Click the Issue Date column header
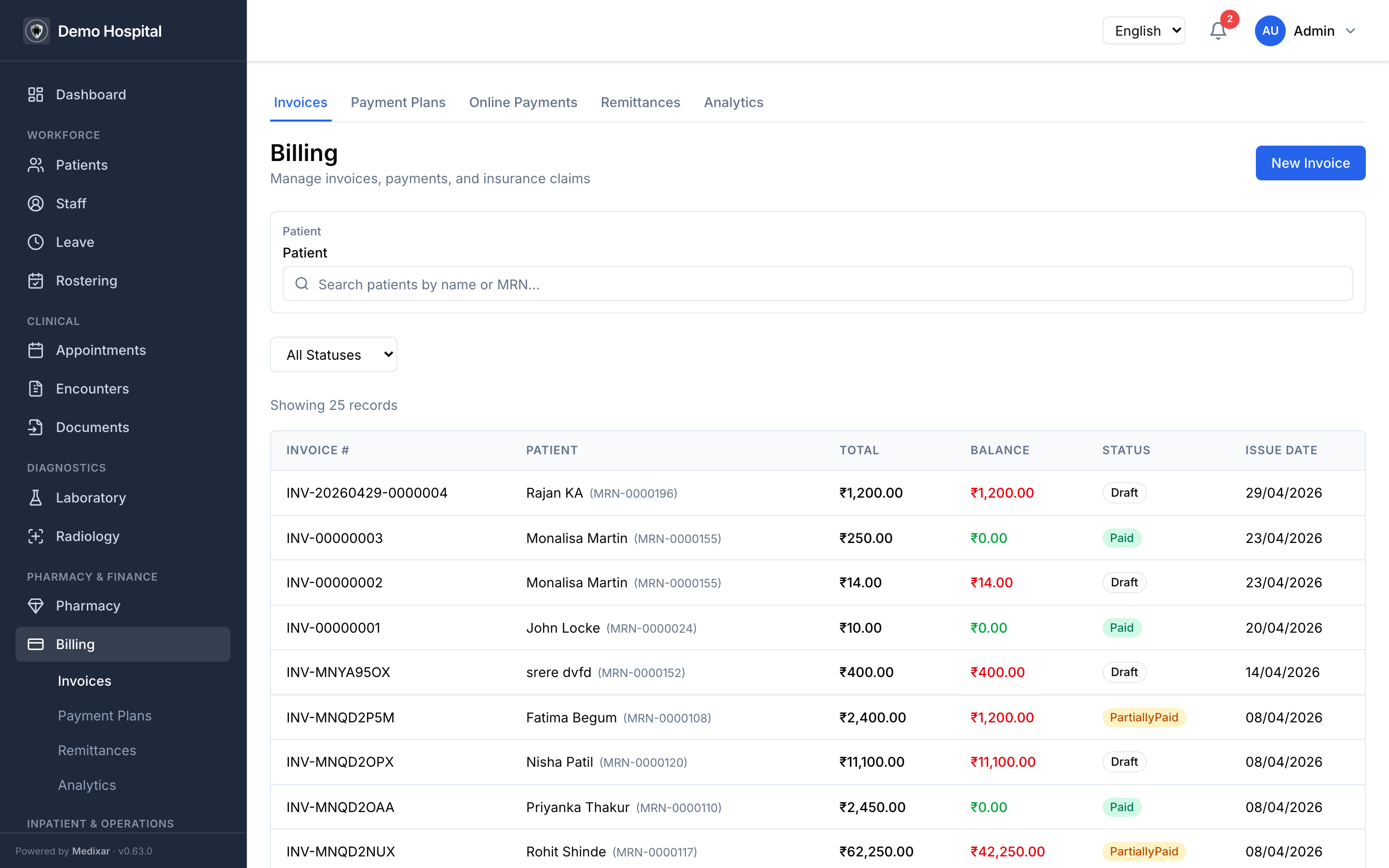Image resolution: width=1389 pixels, height=868 pixels. [1281, 450]
